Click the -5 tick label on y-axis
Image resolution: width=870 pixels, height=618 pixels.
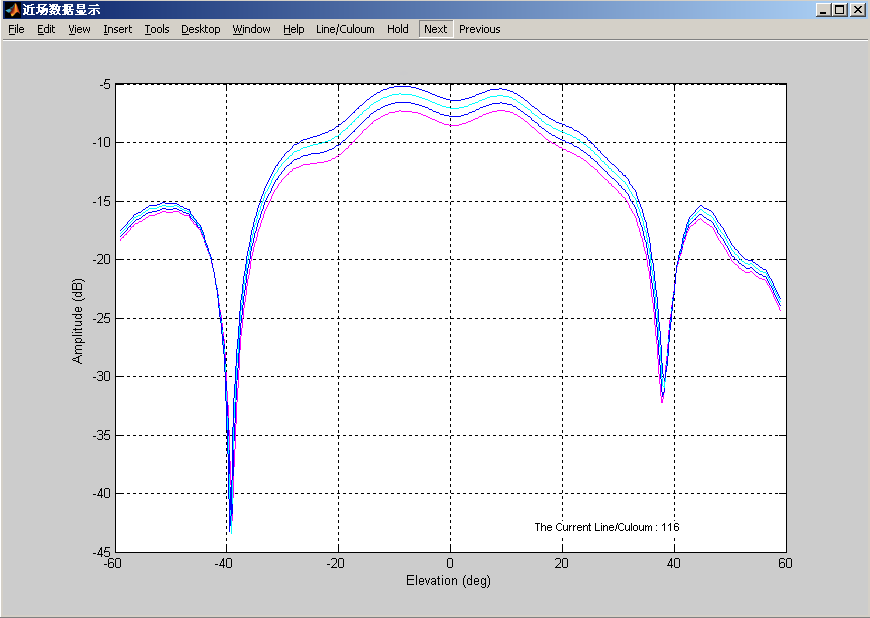point(105,84)
